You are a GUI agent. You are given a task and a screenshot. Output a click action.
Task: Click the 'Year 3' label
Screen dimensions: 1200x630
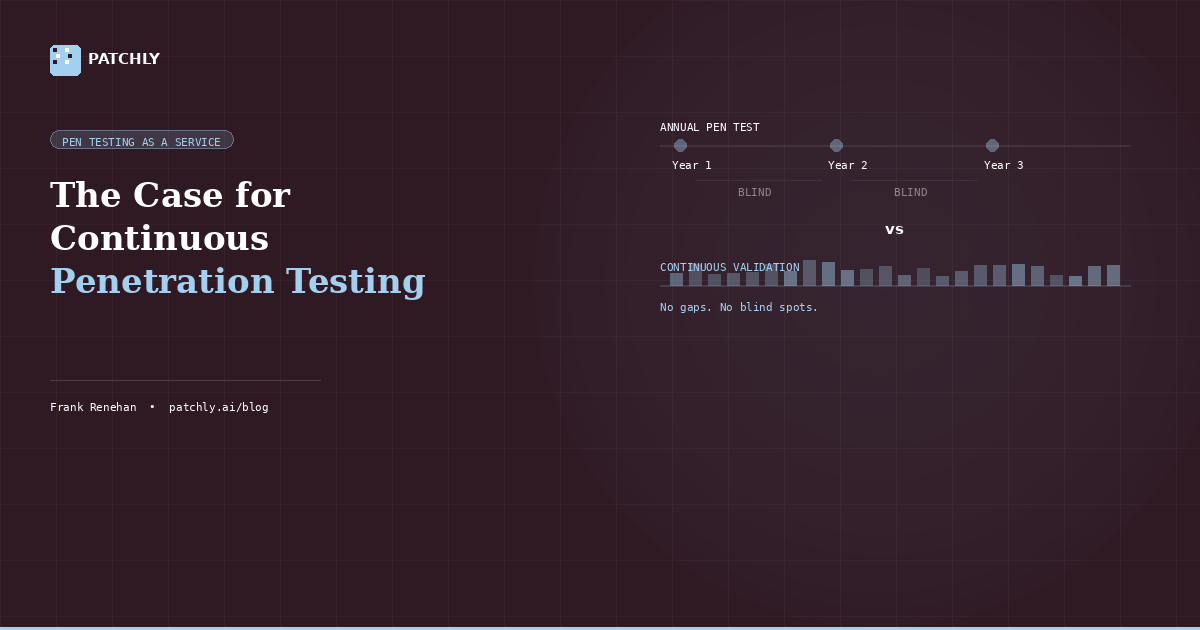coord(1004,165)
